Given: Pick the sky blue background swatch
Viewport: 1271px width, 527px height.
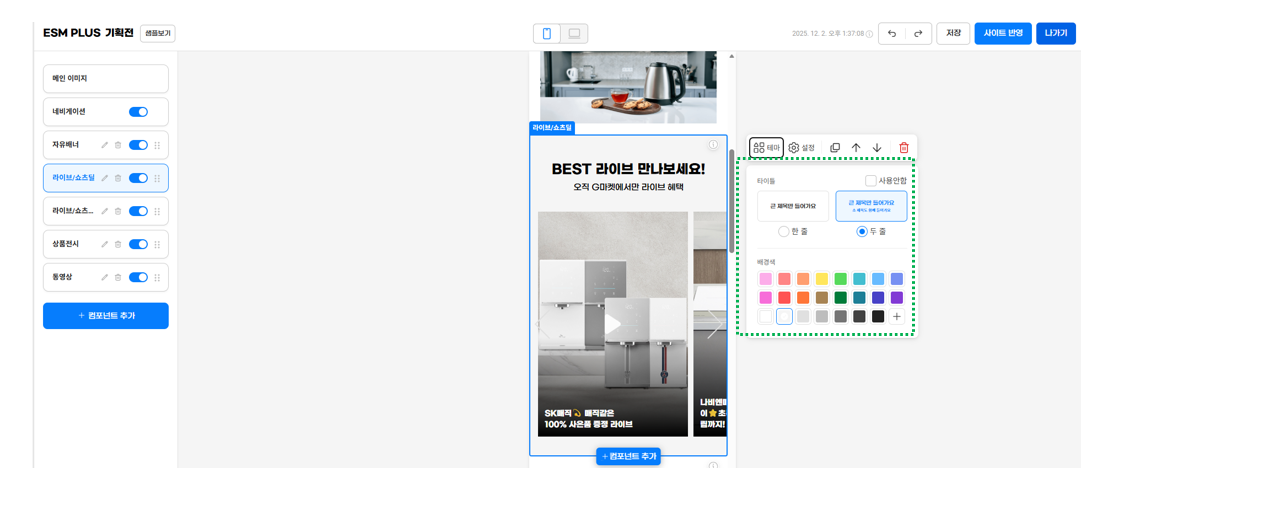Looking at the screenshot, I should pos(878,279).
